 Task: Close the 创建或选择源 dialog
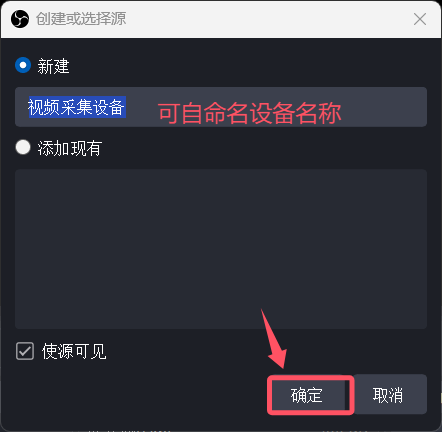coord(420,19)
